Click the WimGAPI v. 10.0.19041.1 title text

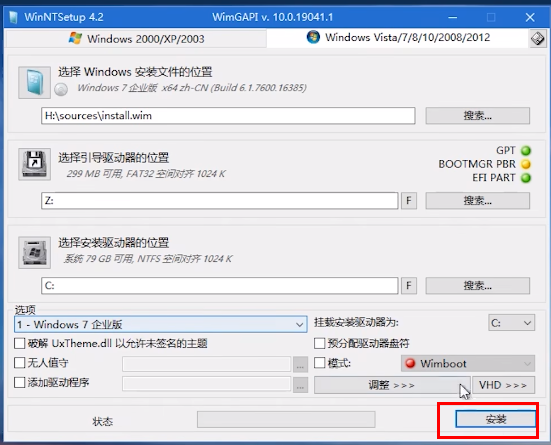tap(272, 17)
